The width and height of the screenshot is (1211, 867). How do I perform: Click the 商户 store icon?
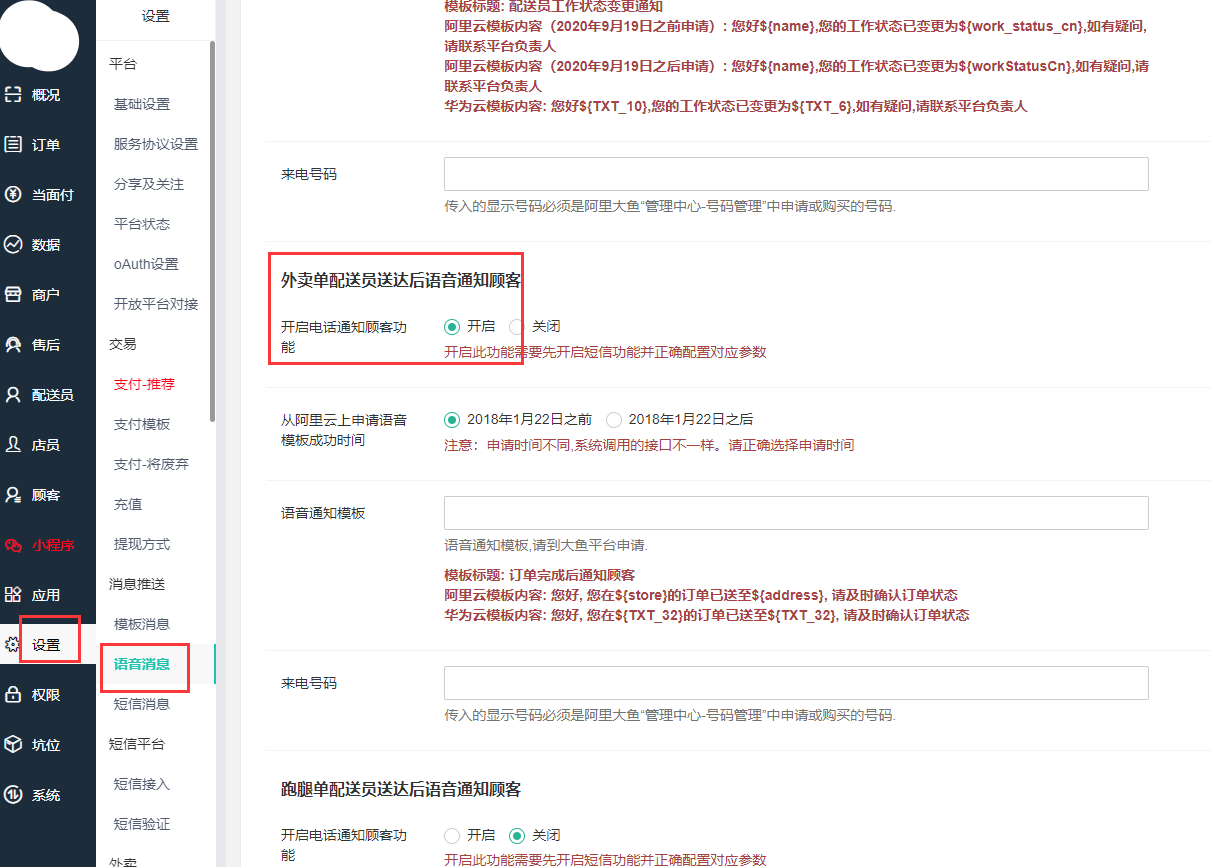pos(13,295)
